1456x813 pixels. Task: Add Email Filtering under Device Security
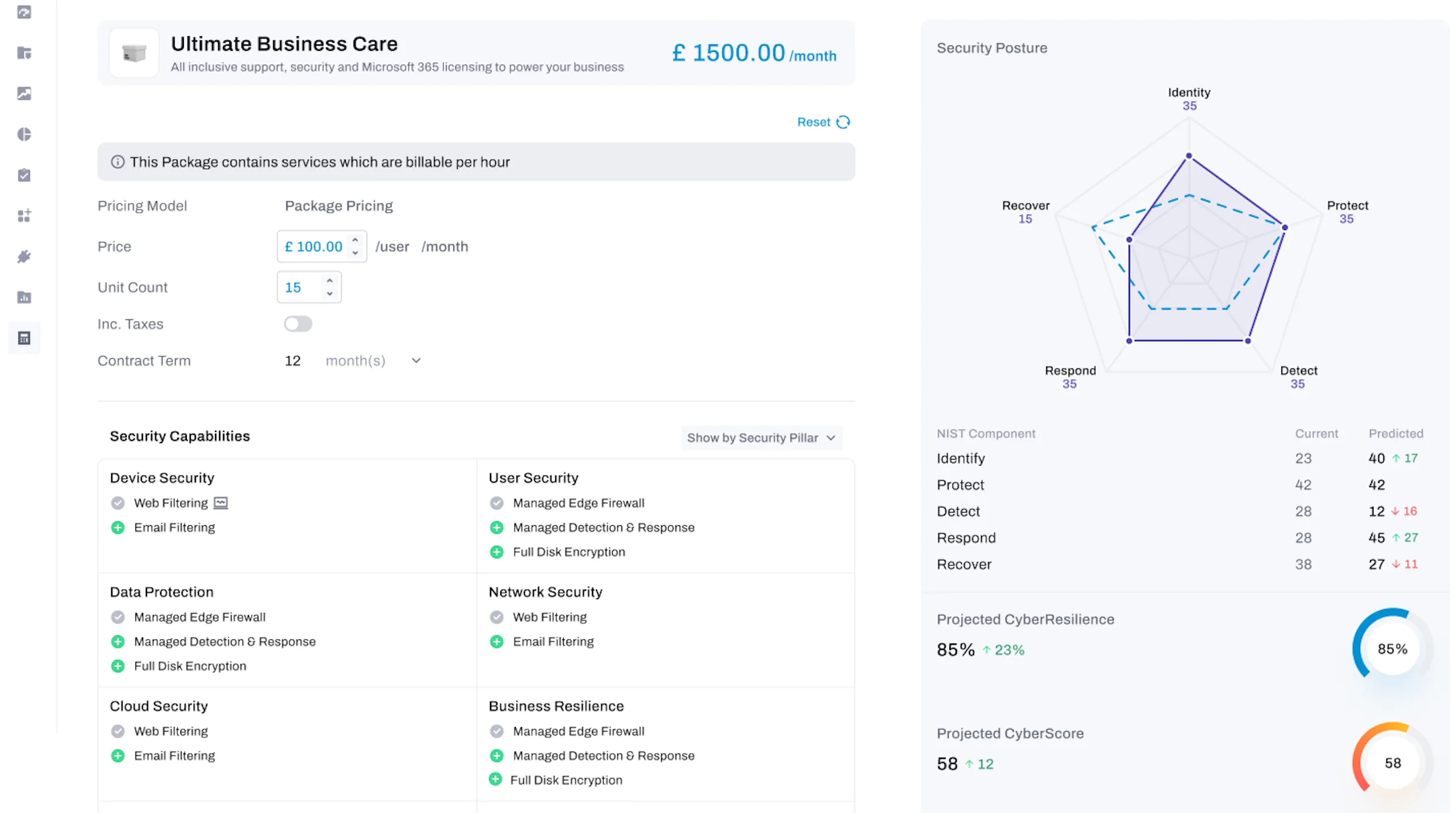point(118,528)
